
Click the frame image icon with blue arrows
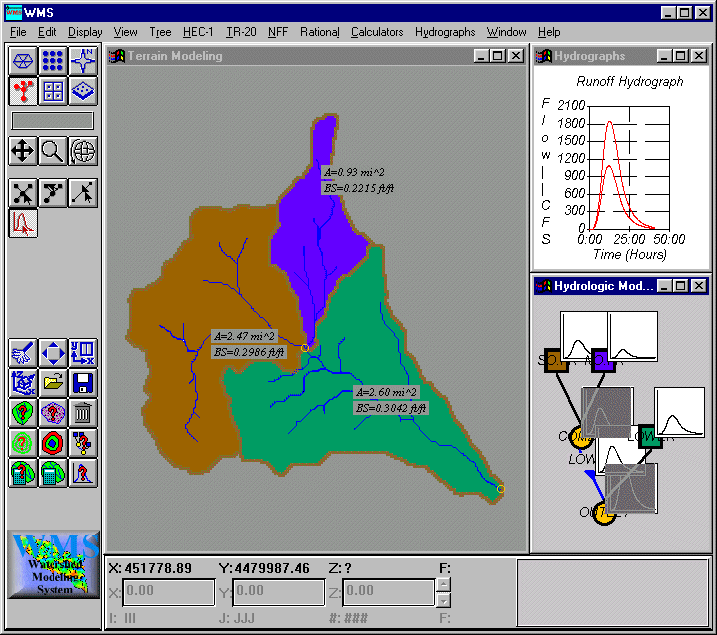point(53,352)
